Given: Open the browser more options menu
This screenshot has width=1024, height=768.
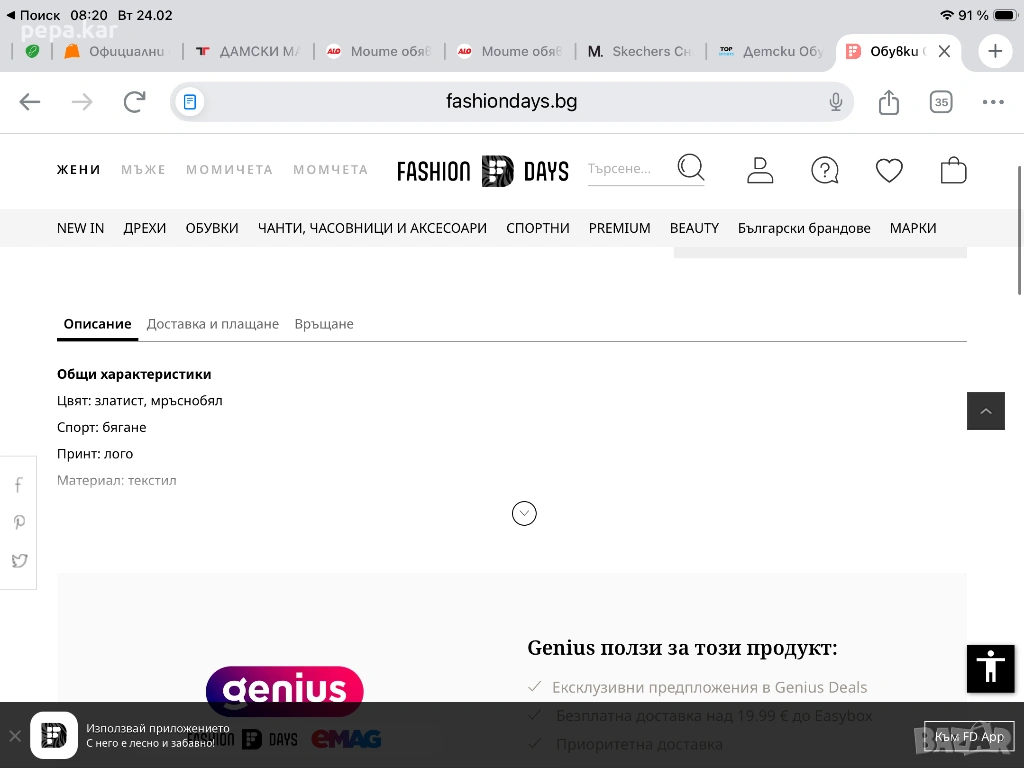Looking at the screenshot, I should pyautogui.click(x=992, y=102).
